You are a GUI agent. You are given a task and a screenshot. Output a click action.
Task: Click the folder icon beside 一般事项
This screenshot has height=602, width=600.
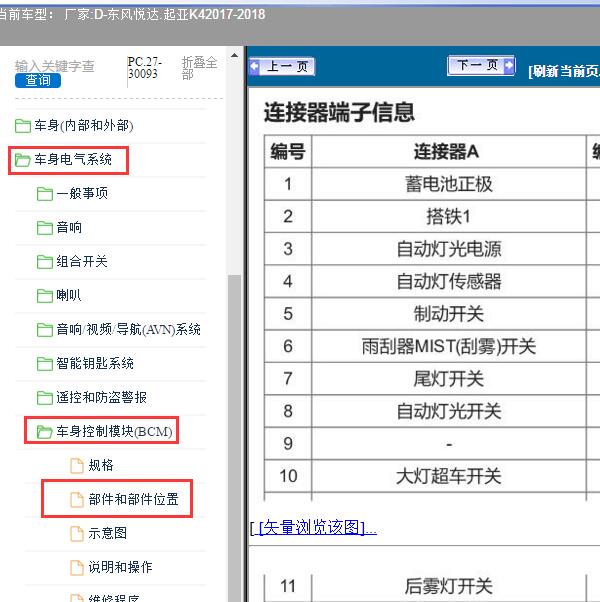[x=45, y=194]
